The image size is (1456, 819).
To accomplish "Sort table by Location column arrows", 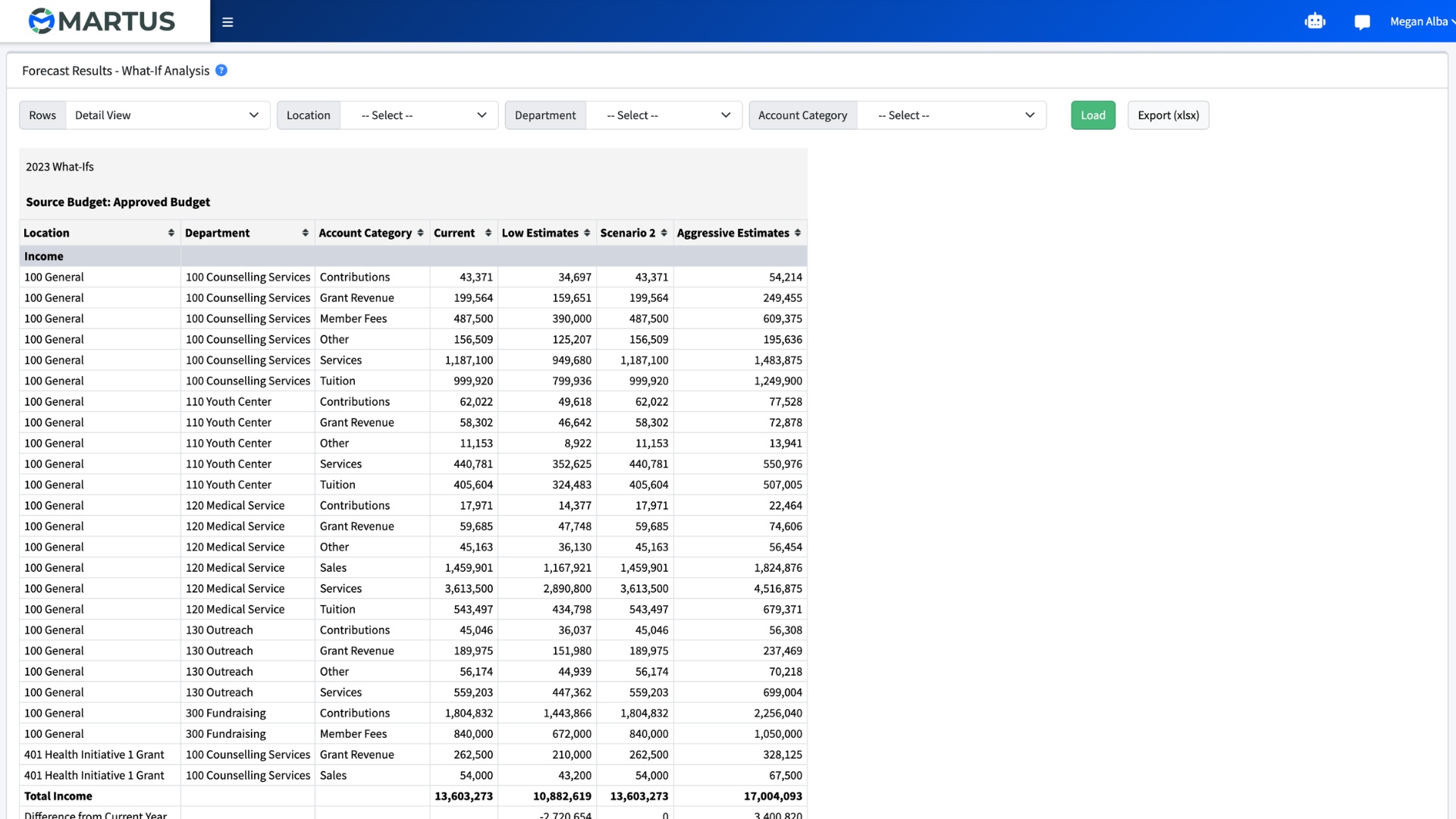I will click(171, 233).
